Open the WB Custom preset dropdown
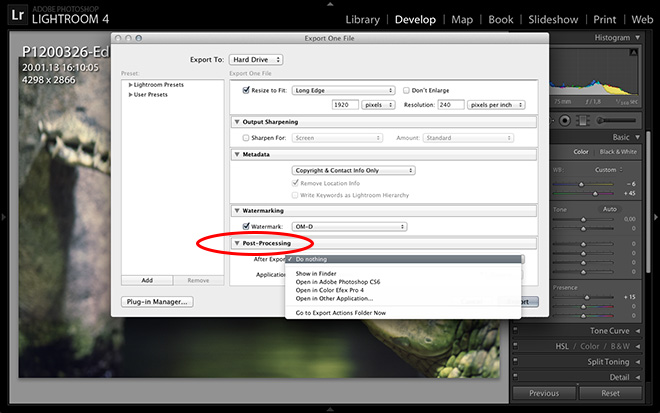This screenshot has height=413, width=660. [x=609, y=170]
